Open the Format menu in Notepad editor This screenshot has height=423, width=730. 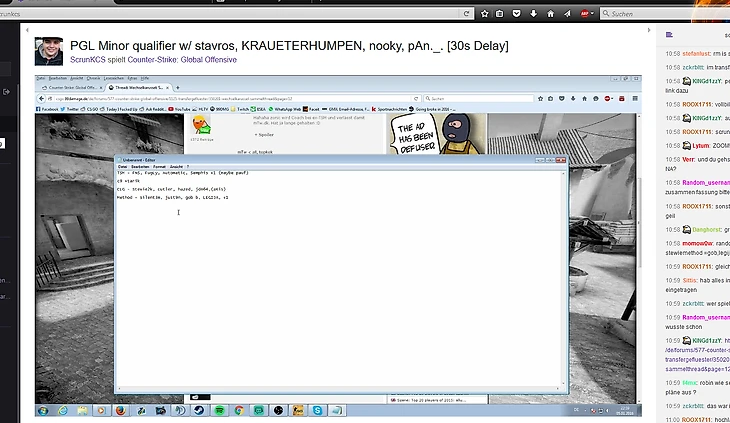click(x=161, y=166)
